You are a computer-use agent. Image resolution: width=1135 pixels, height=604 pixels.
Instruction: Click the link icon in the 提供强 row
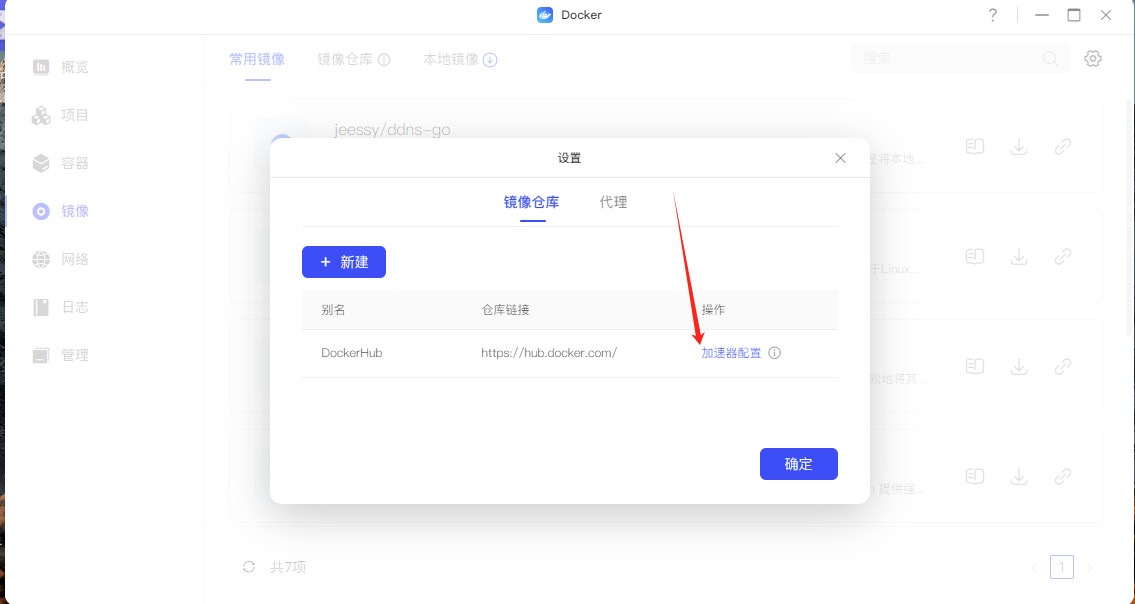(x=1063, y=477)
